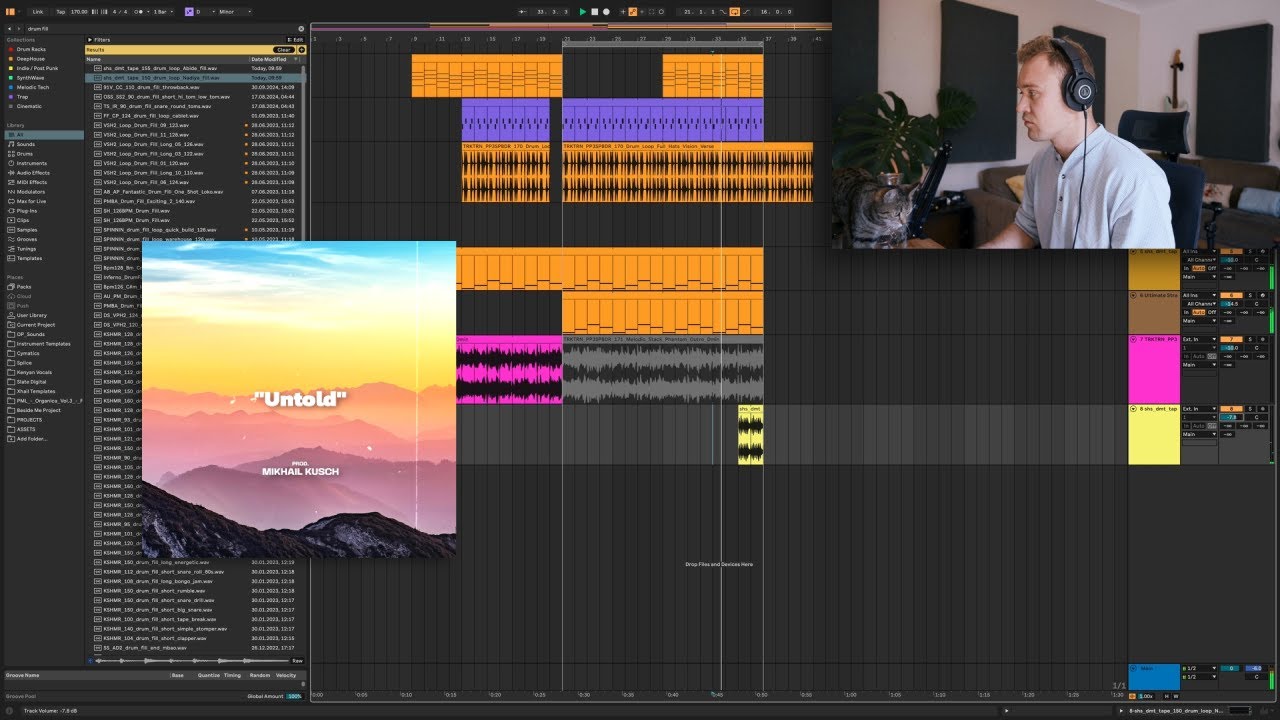Select the DeepHouse collection
Screen dimensions: 1280x720
tap(30, 59)
